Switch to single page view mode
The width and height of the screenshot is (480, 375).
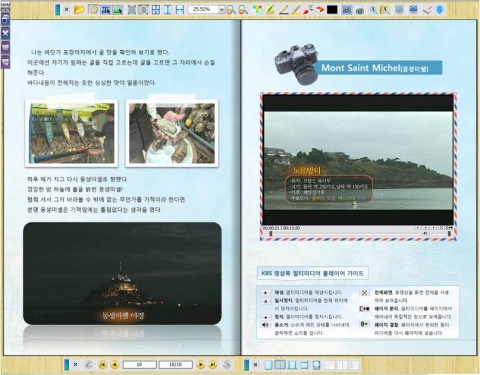pos(269,364)
